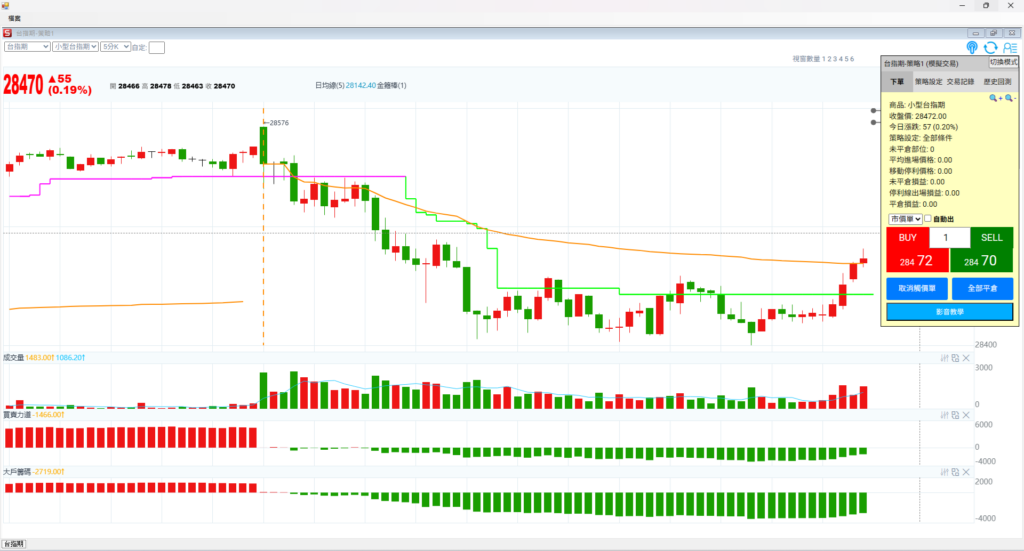1024x551 pixels.
Task: Open settings sliders icon of 成交量 panel
Action: [x=944, y=358]
